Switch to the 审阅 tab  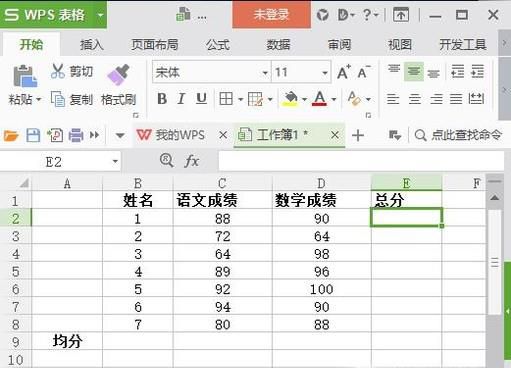[x=339, y=44]
